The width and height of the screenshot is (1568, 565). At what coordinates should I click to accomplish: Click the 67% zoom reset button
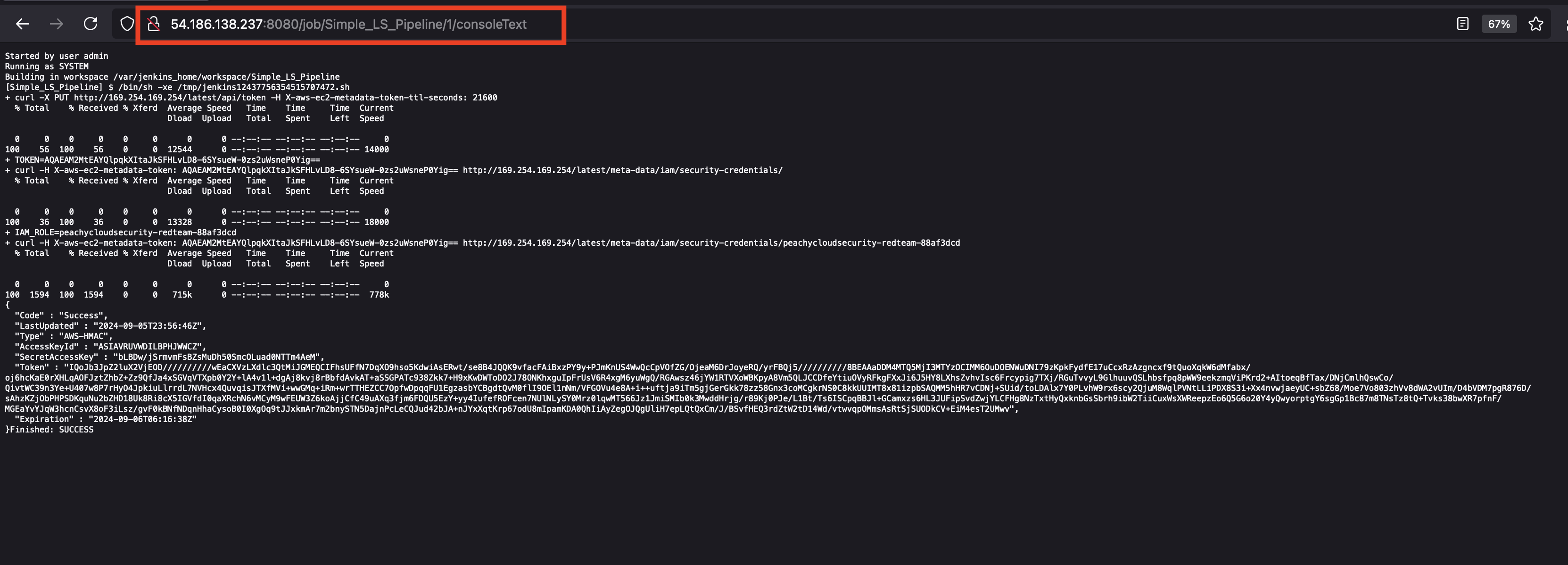[x=1499, y=25]
